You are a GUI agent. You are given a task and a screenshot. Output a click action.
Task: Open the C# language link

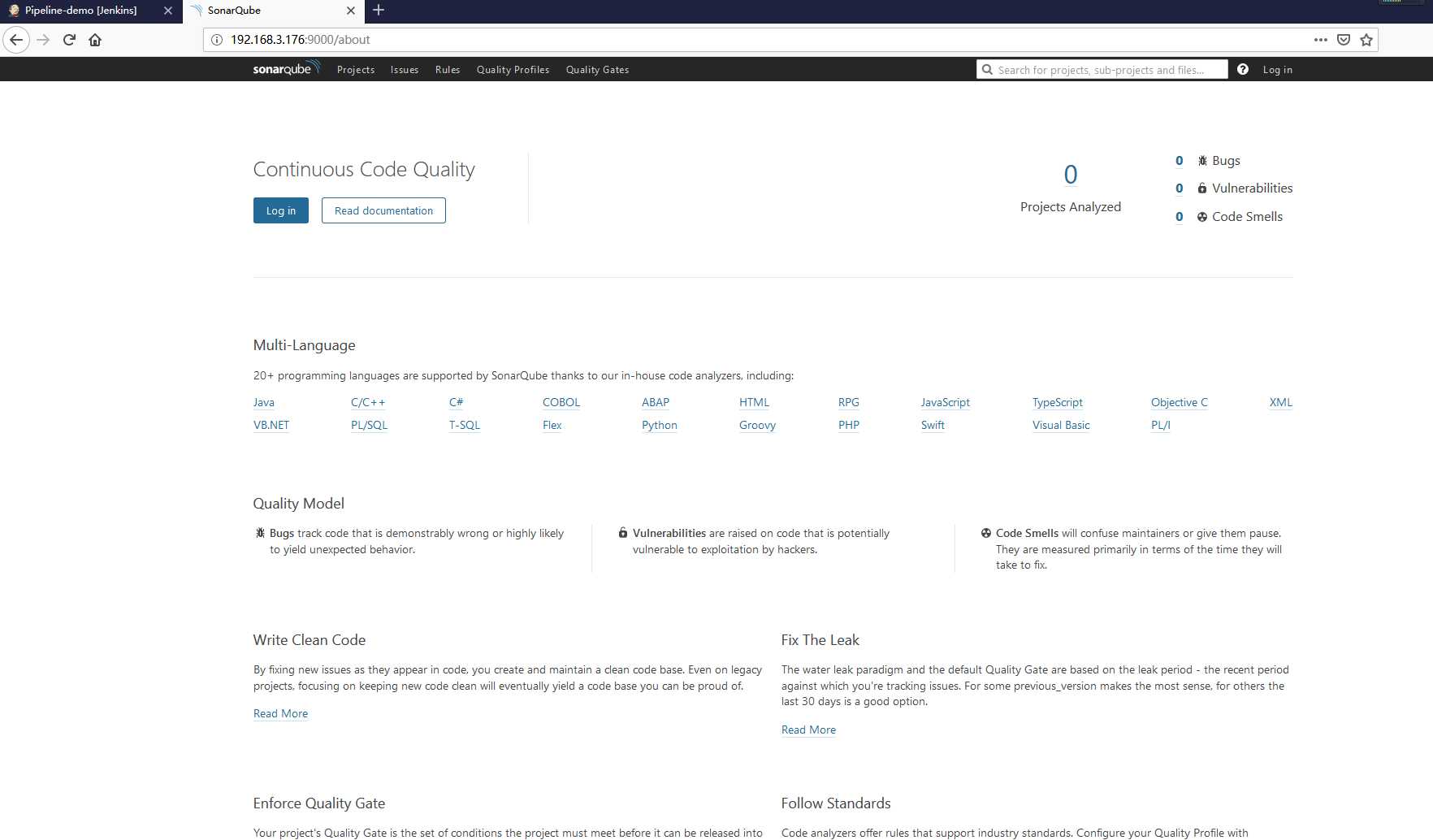click(457, 402)
